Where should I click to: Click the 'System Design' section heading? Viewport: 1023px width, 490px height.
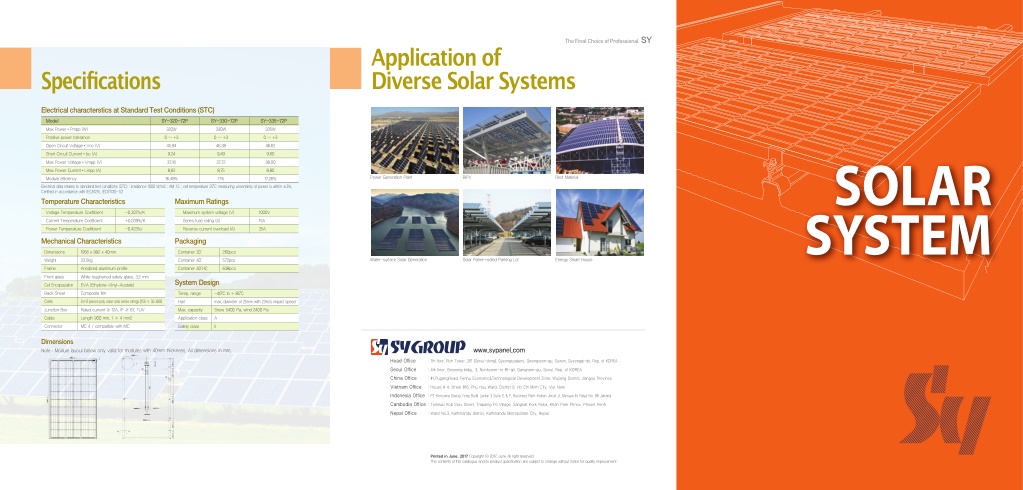pyautogui.click(x=197, y=283)
